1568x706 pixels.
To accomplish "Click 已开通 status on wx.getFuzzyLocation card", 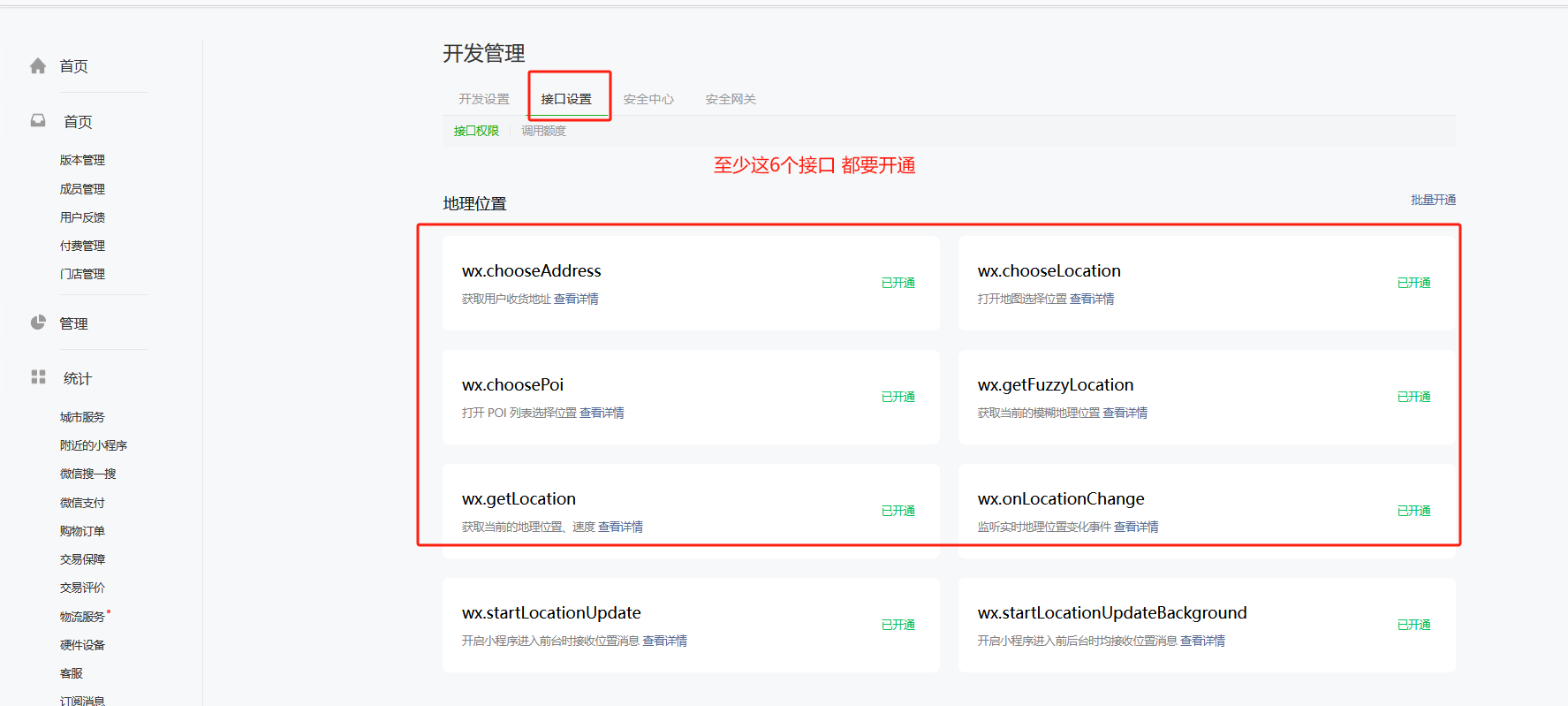I will click(x=1414, y=397).
